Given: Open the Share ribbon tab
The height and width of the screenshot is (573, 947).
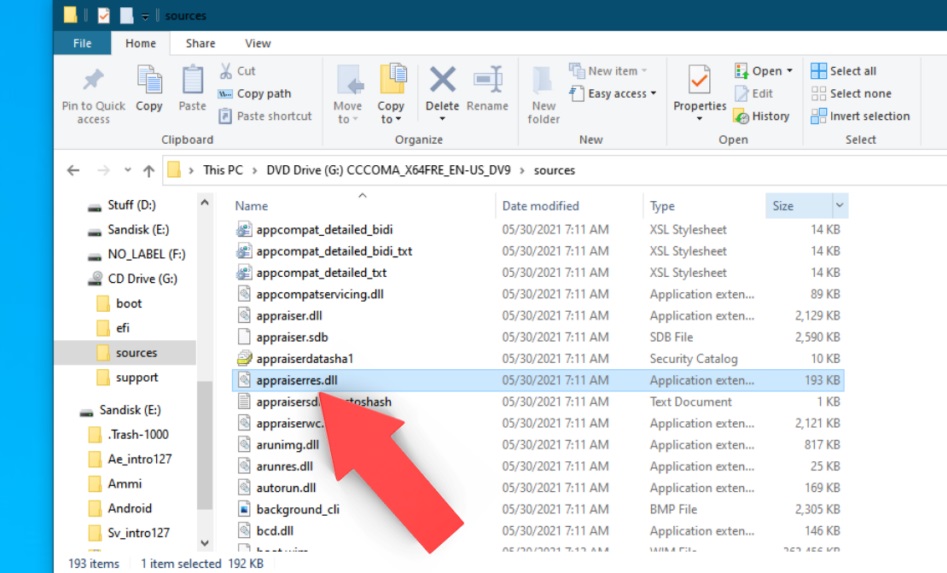Looking at the screenshot, I should (x=200, y=43).
